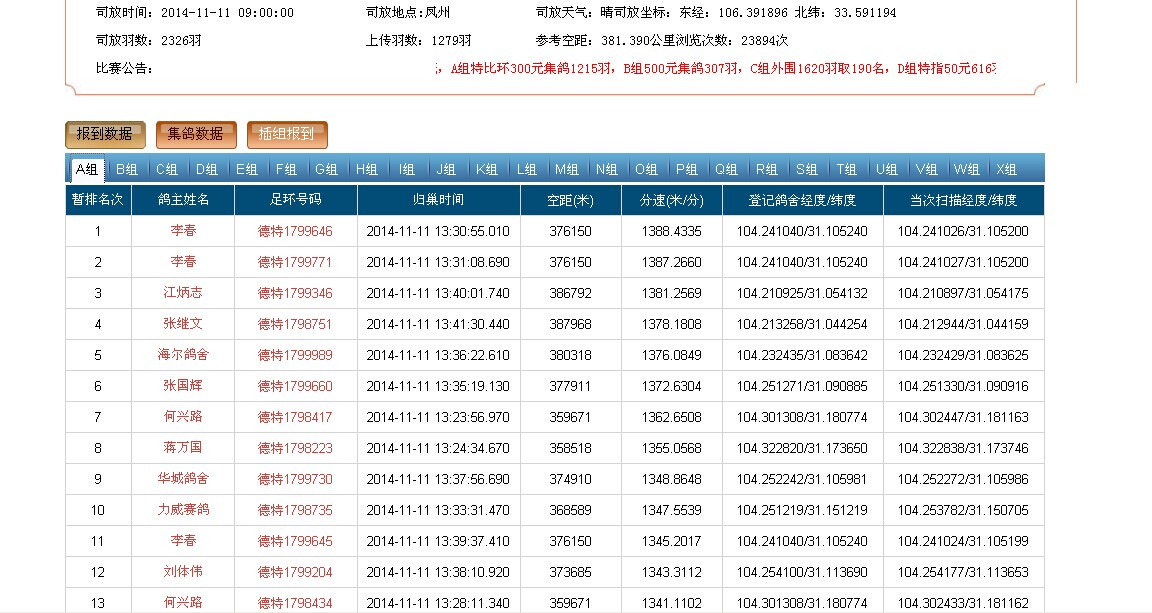Open the X组 tab
Viewport: 1152px width, 613px height.
(1006, 169)
